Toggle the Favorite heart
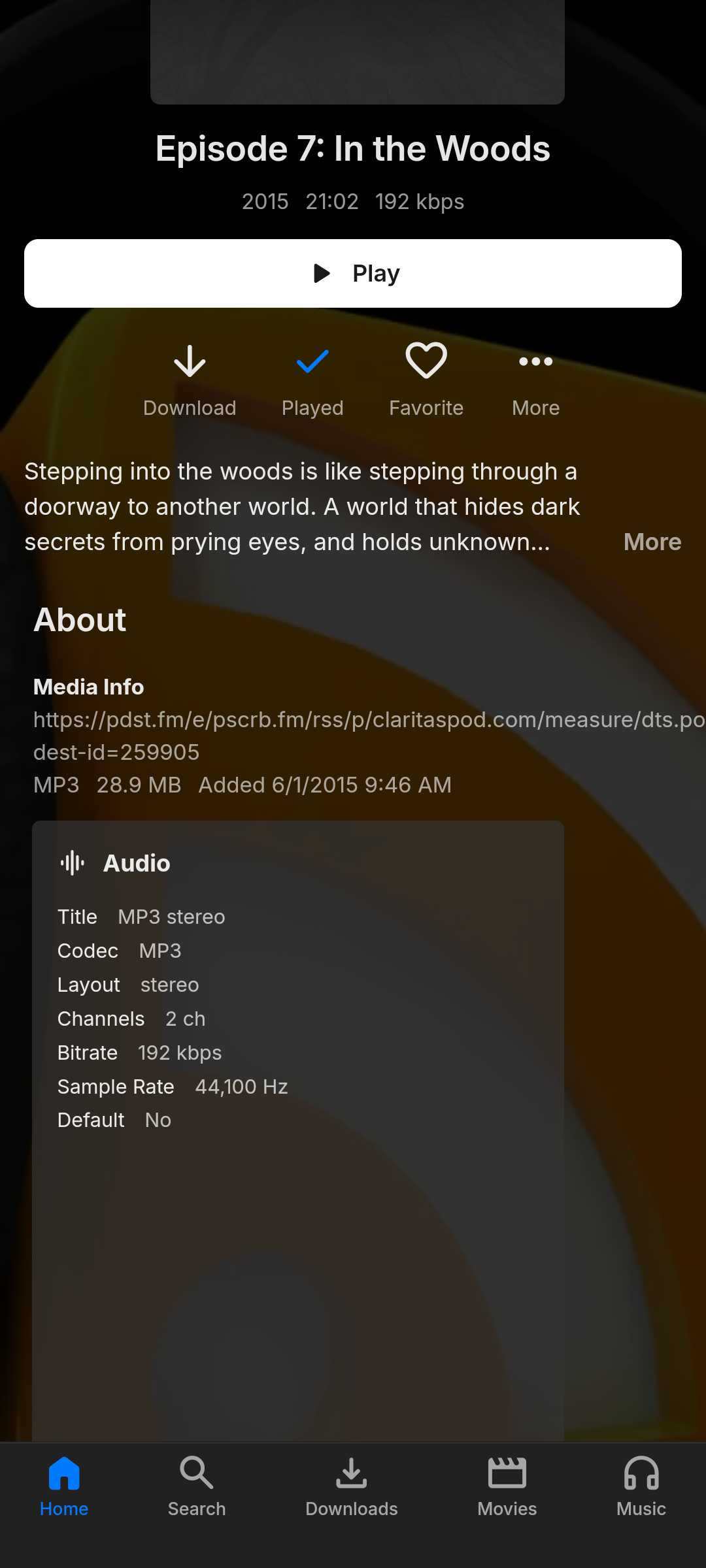This screenshot has width=706, height=1568. point(426,361)
